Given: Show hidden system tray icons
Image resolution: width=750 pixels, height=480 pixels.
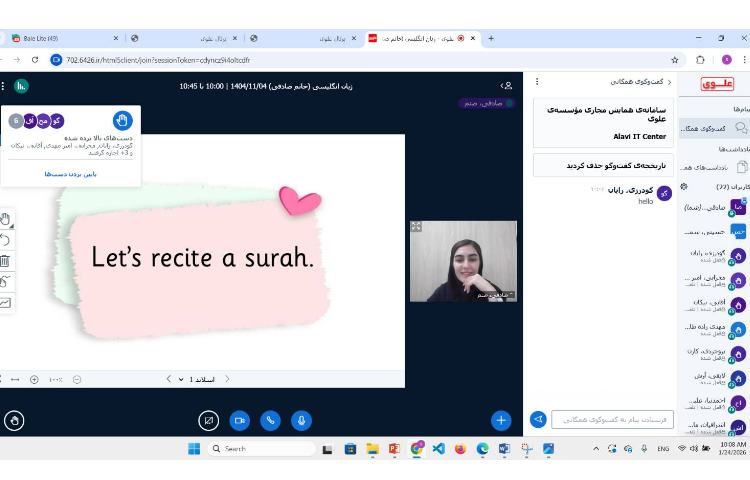Looking at the screenshot, I should point(596,449).
